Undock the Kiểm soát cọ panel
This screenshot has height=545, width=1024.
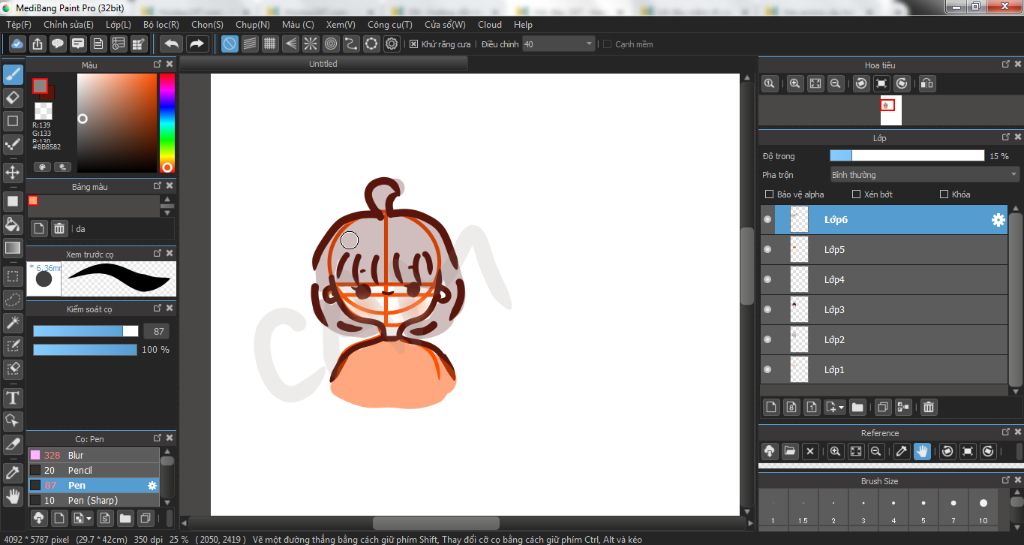tap(157, 308)
